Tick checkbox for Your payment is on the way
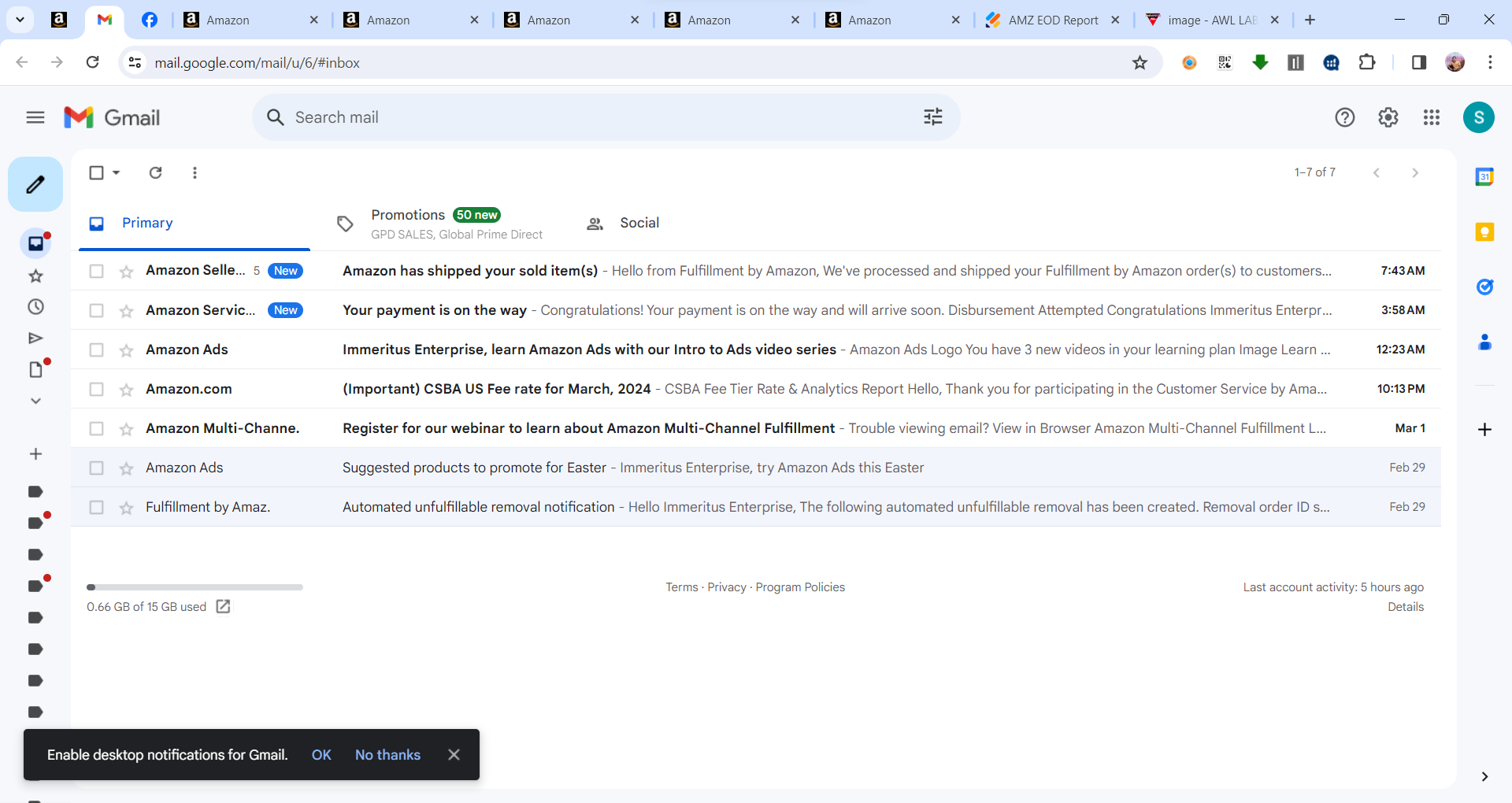Viewport: 1512px width, 803px height. (x=96, y=310)
